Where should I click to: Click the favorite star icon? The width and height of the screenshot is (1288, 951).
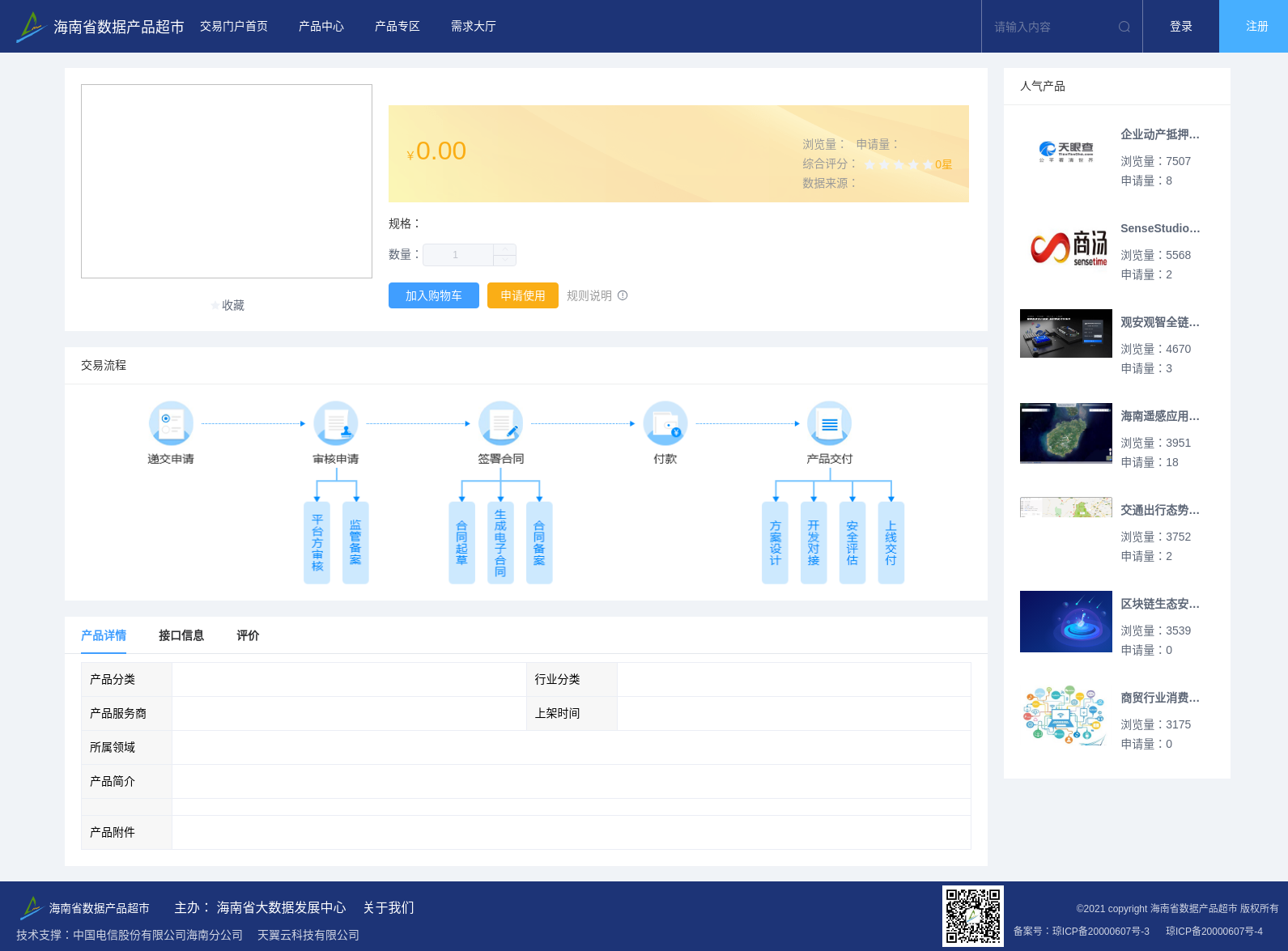(215, 305)
